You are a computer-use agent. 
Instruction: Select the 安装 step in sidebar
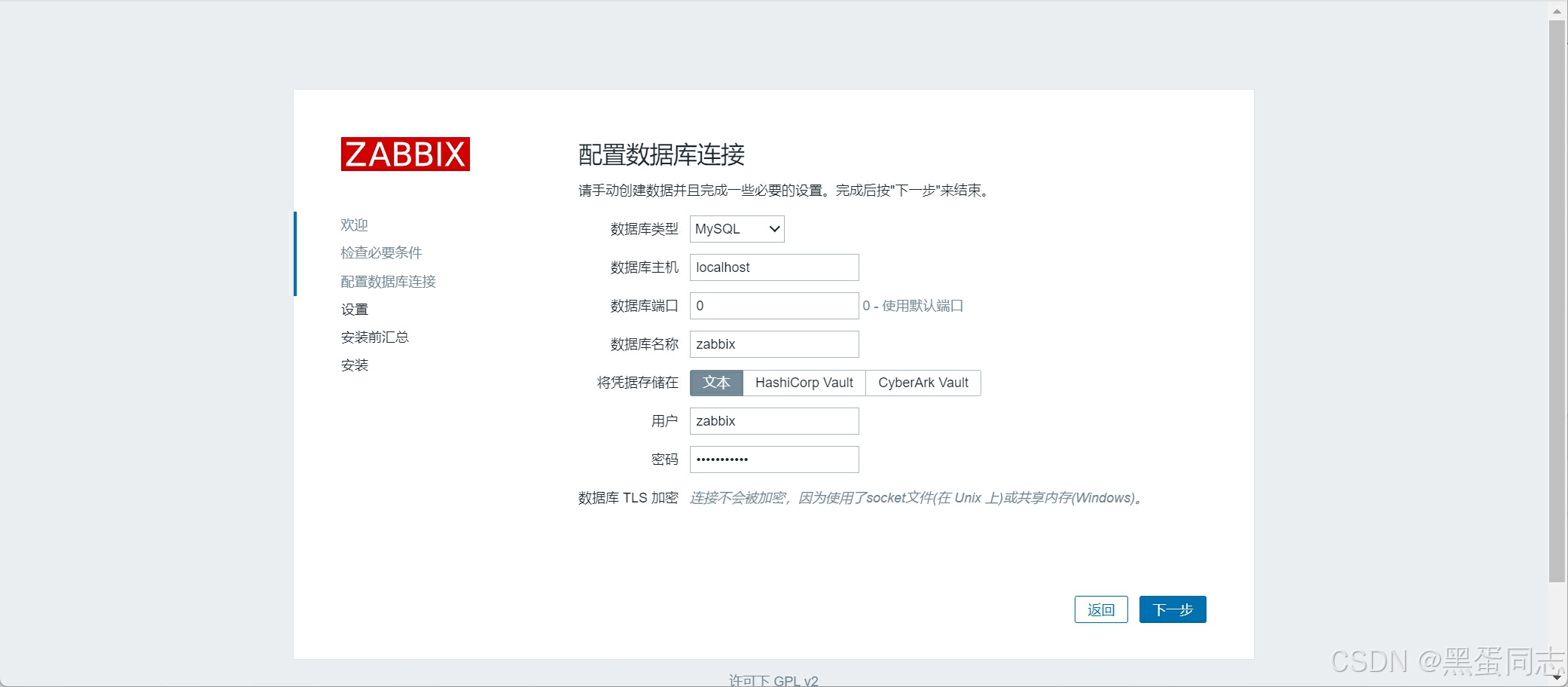pos(354,365)
